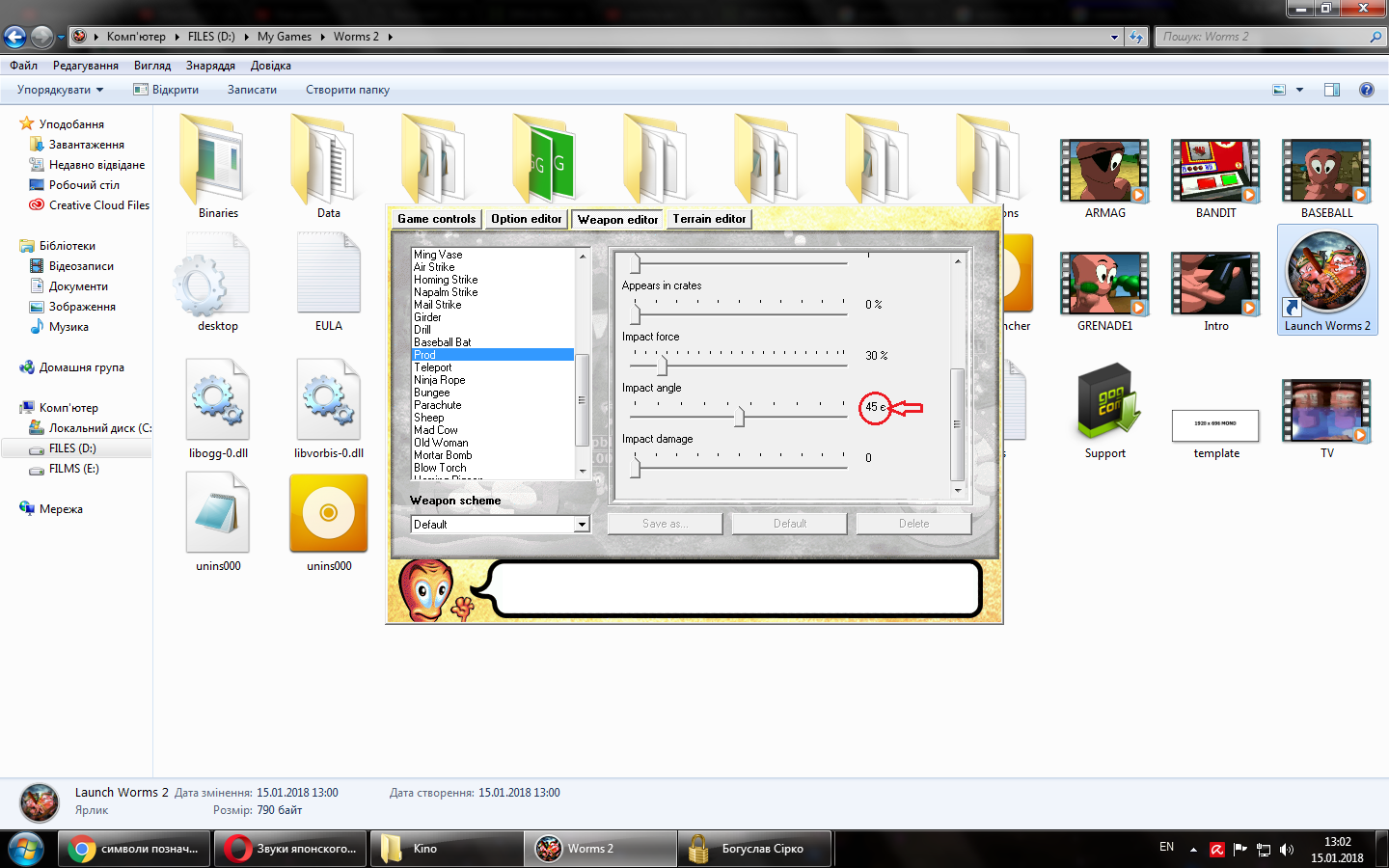Open the Option editor tab
The height and width of the screenshot is (868, 1389).
(x=526, y=219)
